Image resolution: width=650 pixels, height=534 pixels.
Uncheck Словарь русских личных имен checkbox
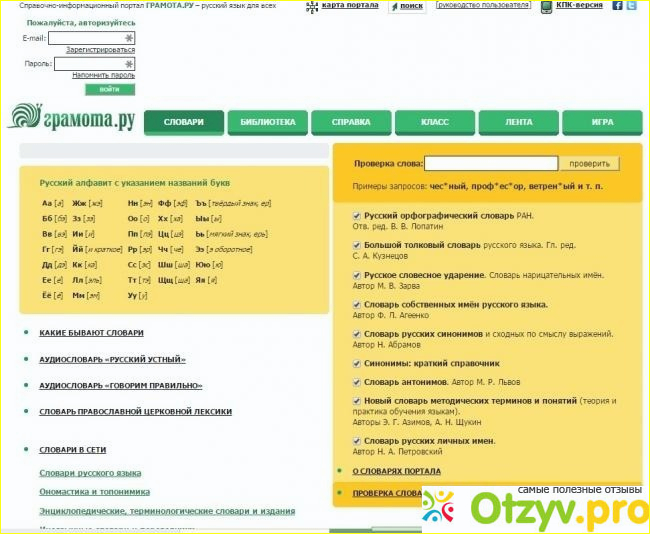pos(357,440)
